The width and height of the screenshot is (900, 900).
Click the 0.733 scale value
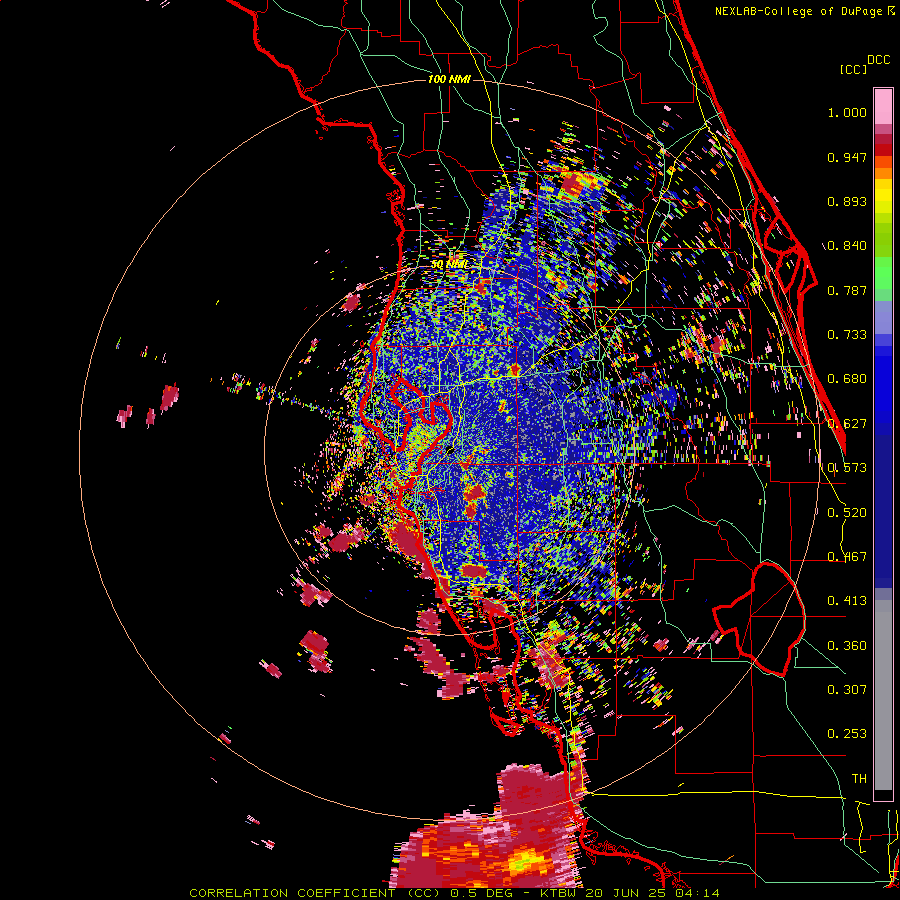point(847,335)
